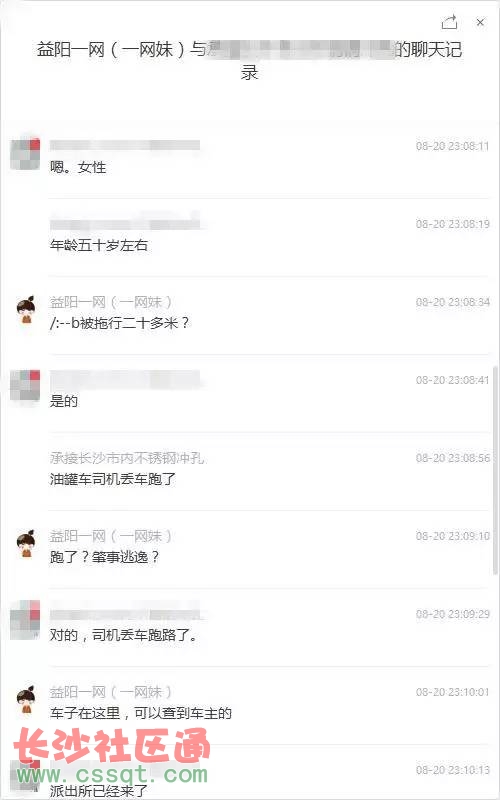
Task: Click blurred avatar beside "是的" message
Action: (25, 386)
